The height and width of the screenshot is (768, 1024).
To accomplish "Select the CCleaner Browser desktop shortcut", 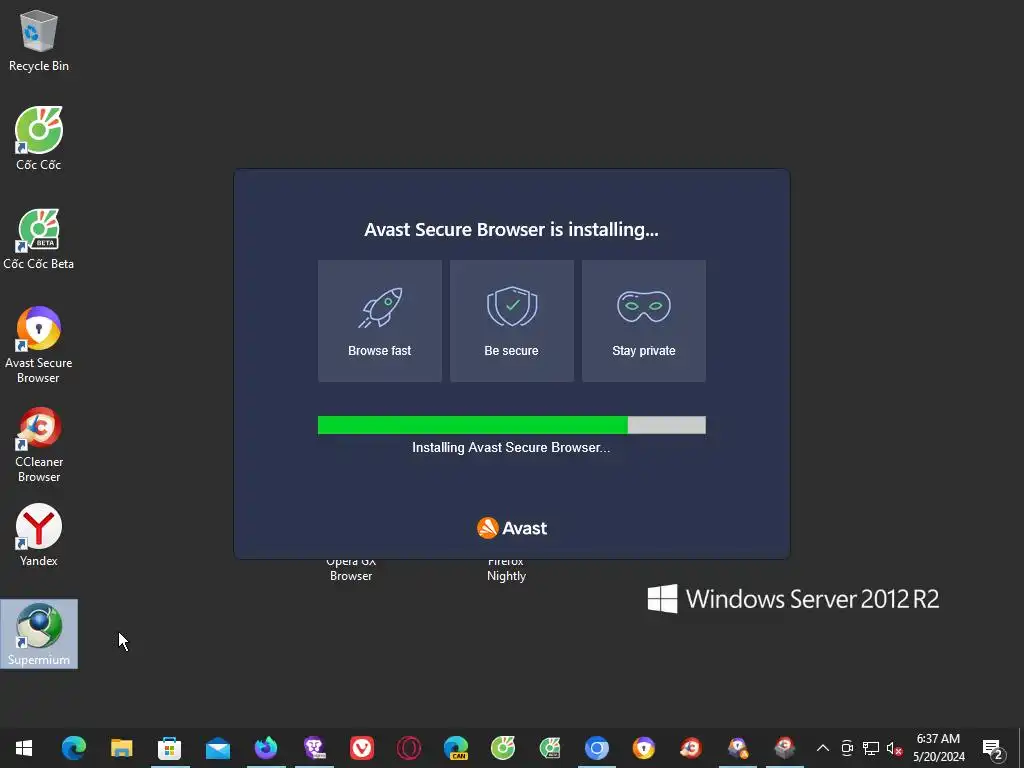I will (39, 445).
